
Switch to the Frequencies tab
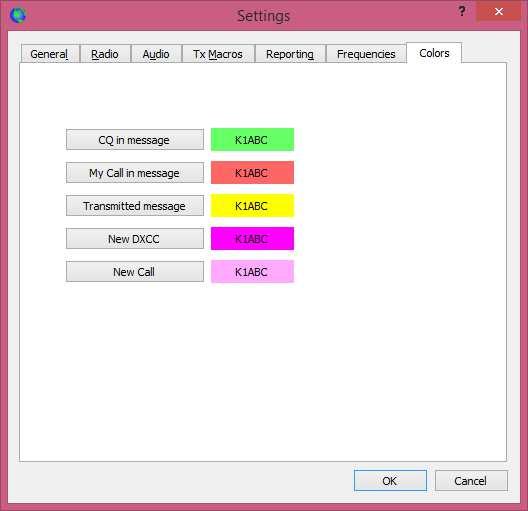tap(366, 54)
